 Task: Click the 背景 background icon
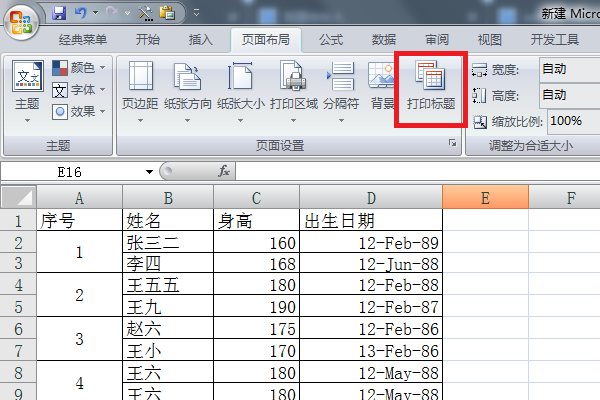pyautogui.click(x=382, y=86)
